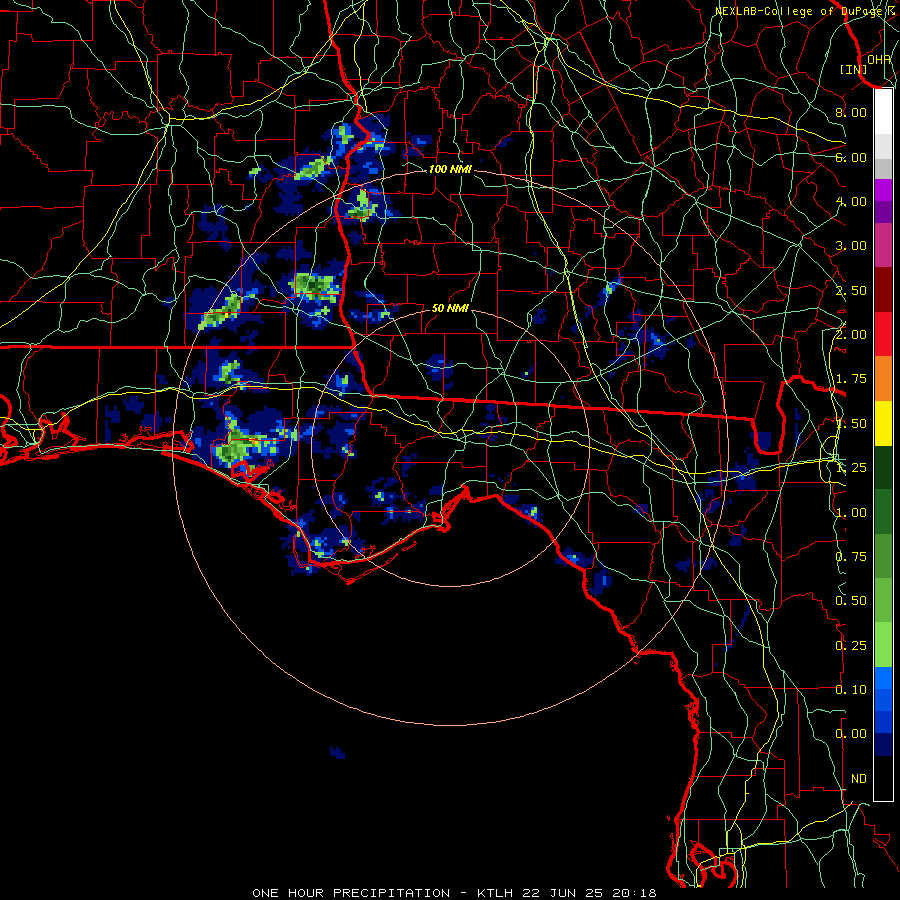Click the 0.75 legend value
900x900 pixels.
(851, 557)
